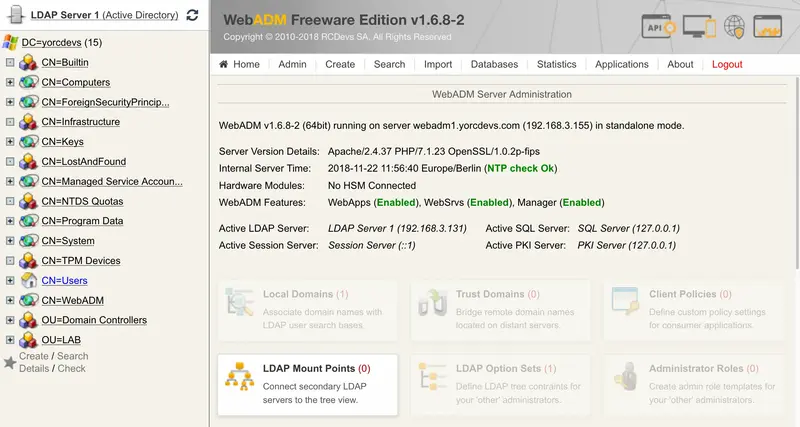This screenshot has width=800, height=427.
Task: Click the CN=Users house icon
Action: tap(28, 281)
